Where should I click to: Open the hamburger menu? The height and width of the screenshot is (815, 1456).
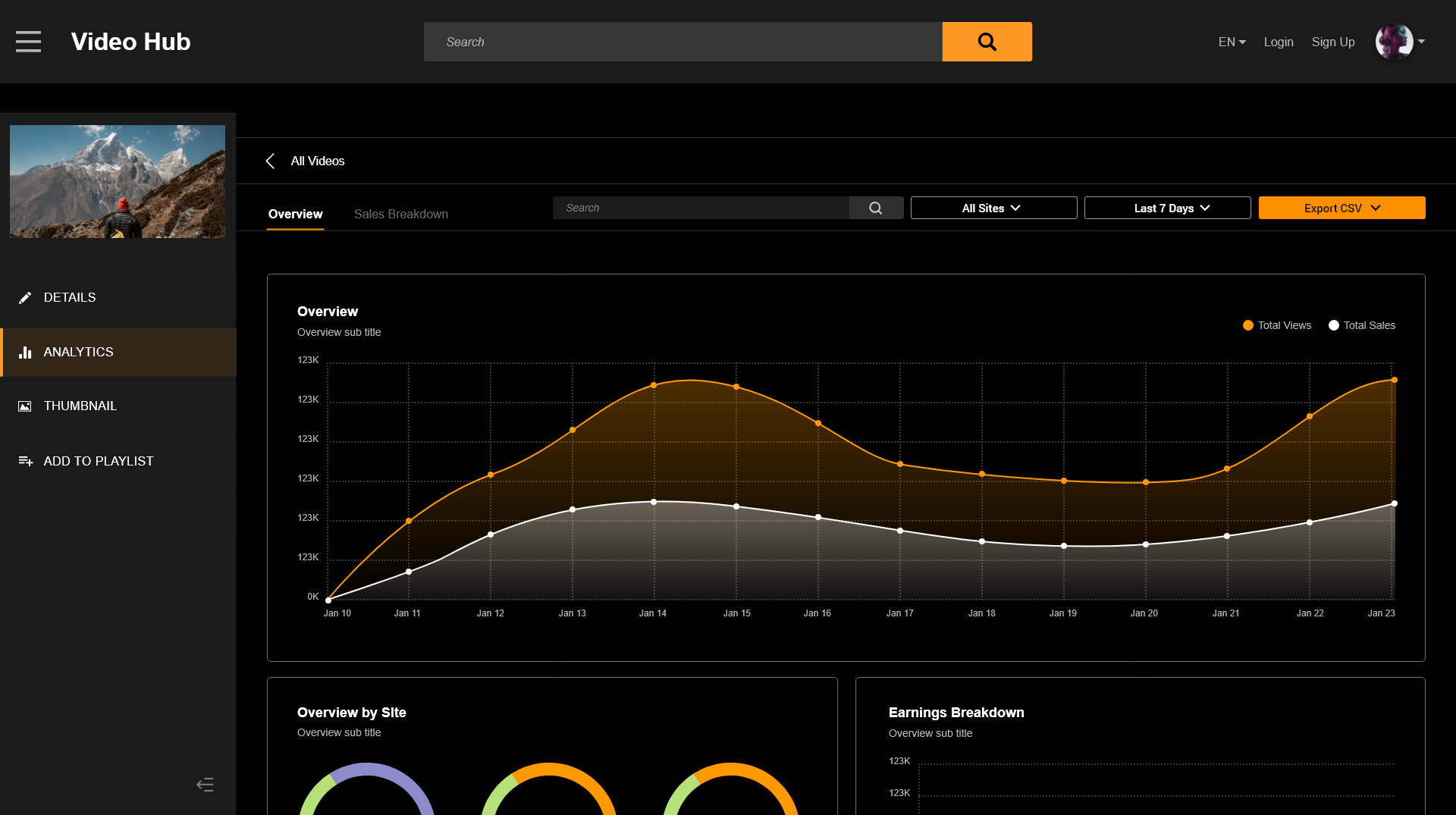(28, 42)
